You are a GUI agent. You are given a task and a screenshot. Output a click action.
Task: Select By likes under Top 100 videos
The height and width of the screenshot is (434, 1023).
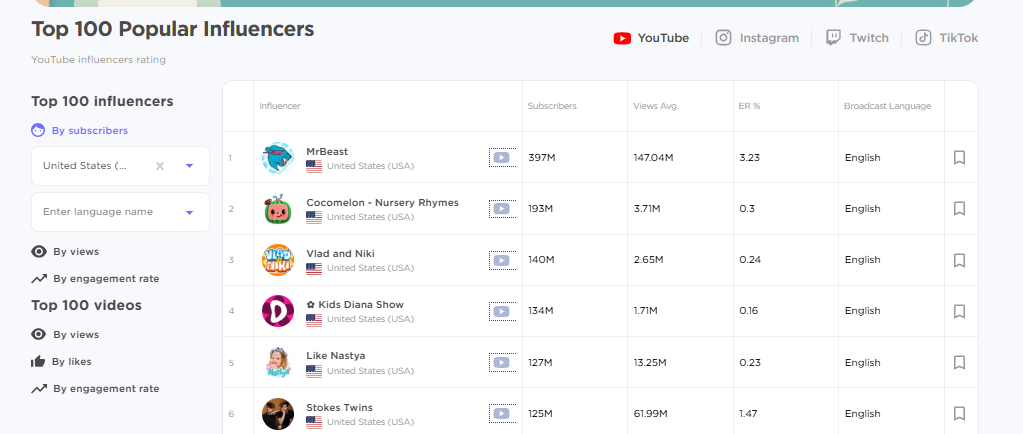tap(61, 362)
